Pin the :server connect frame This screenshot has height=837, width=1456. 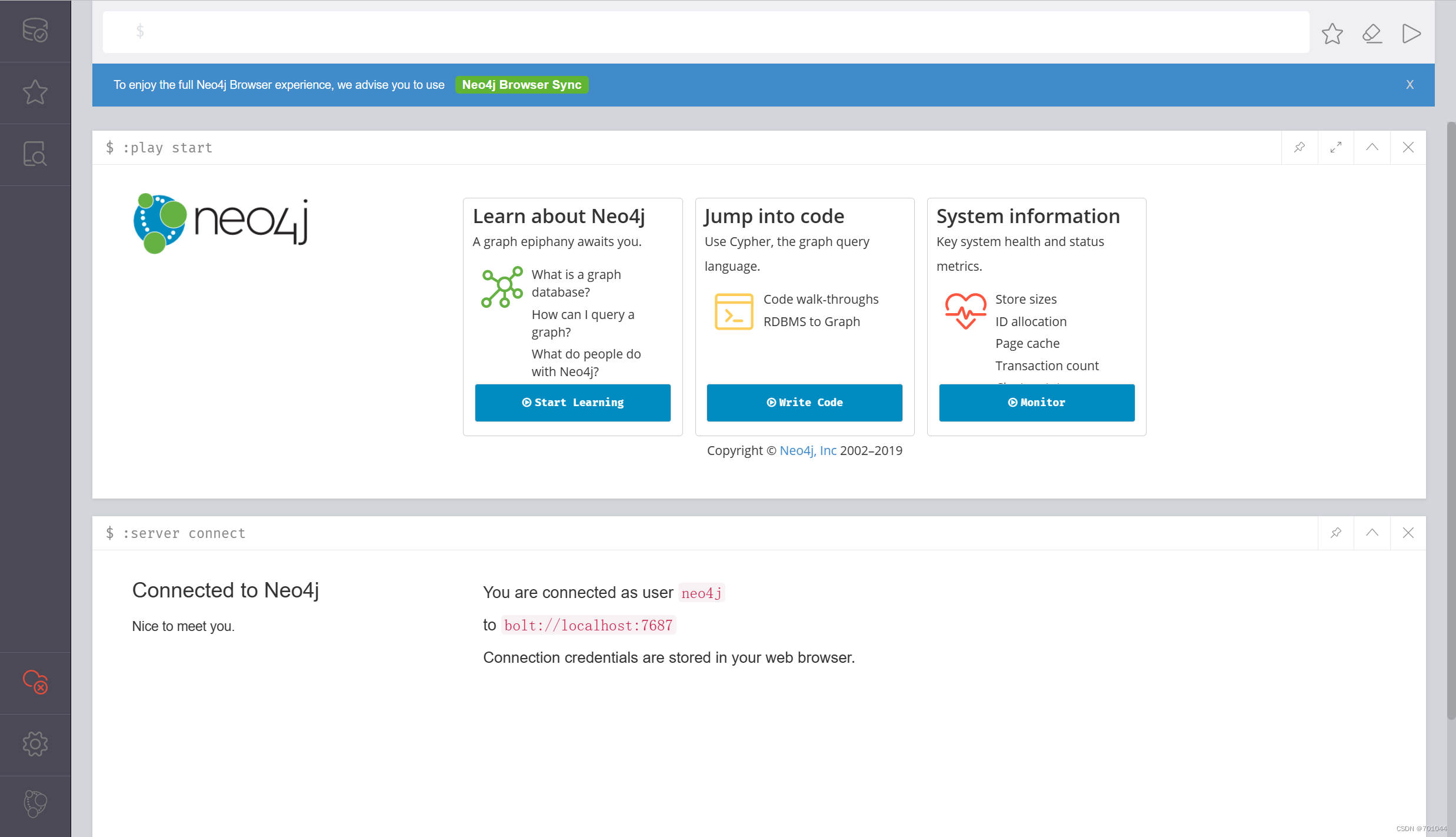click(1336, 533)
